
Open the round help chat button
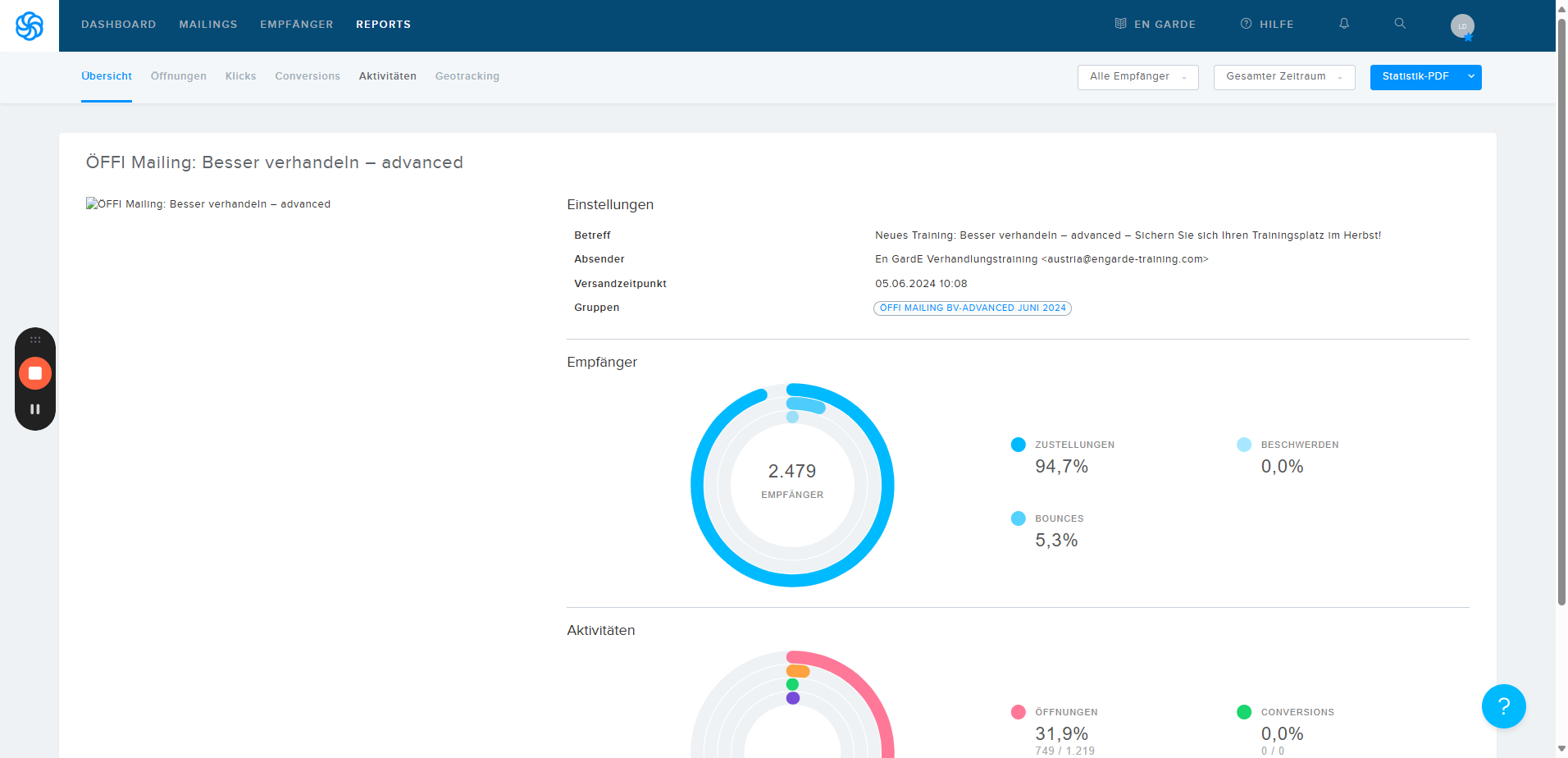pos(1503,706)
